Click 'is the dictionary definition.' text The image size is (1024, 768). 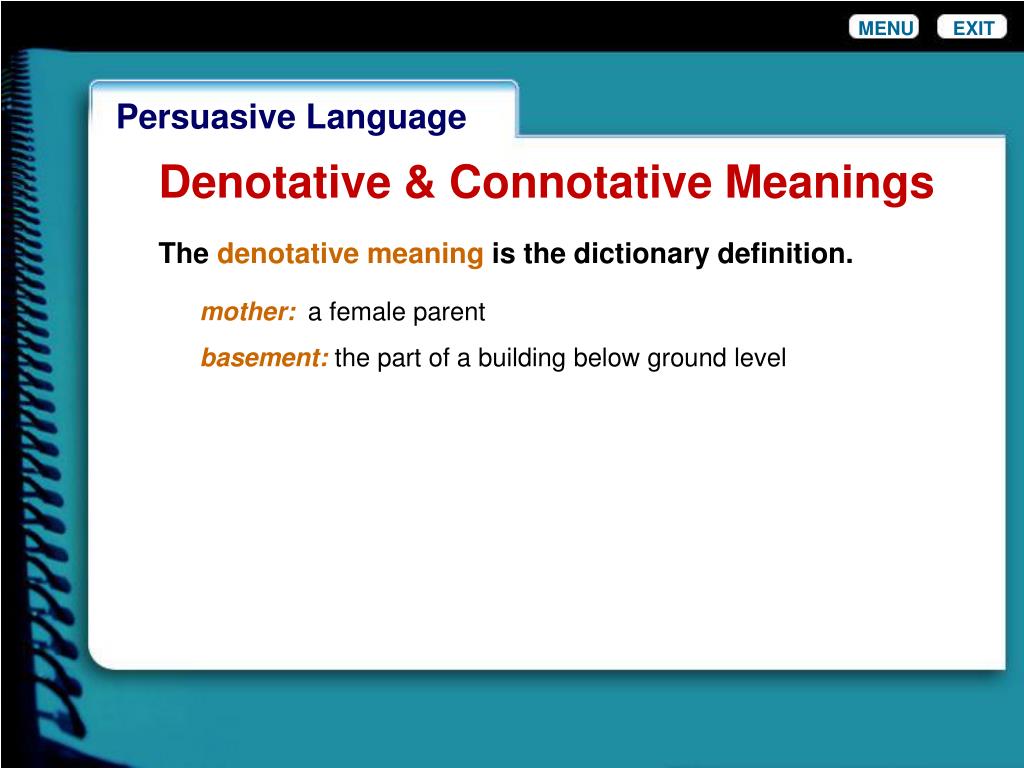click(x=673, y=253)
